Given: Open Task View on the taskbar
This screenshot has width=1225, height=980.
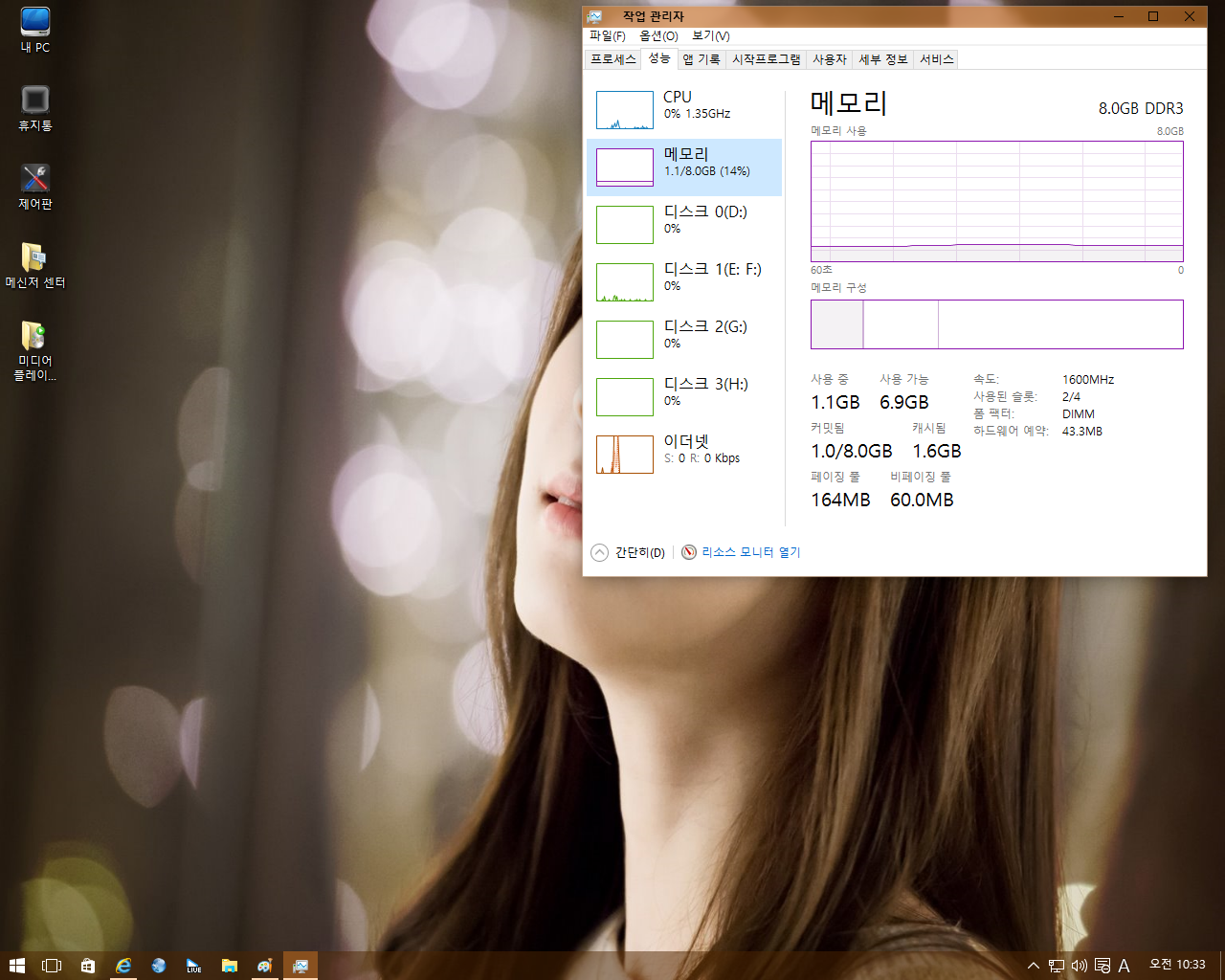Looking at the screenshot, I should [52, 966].
